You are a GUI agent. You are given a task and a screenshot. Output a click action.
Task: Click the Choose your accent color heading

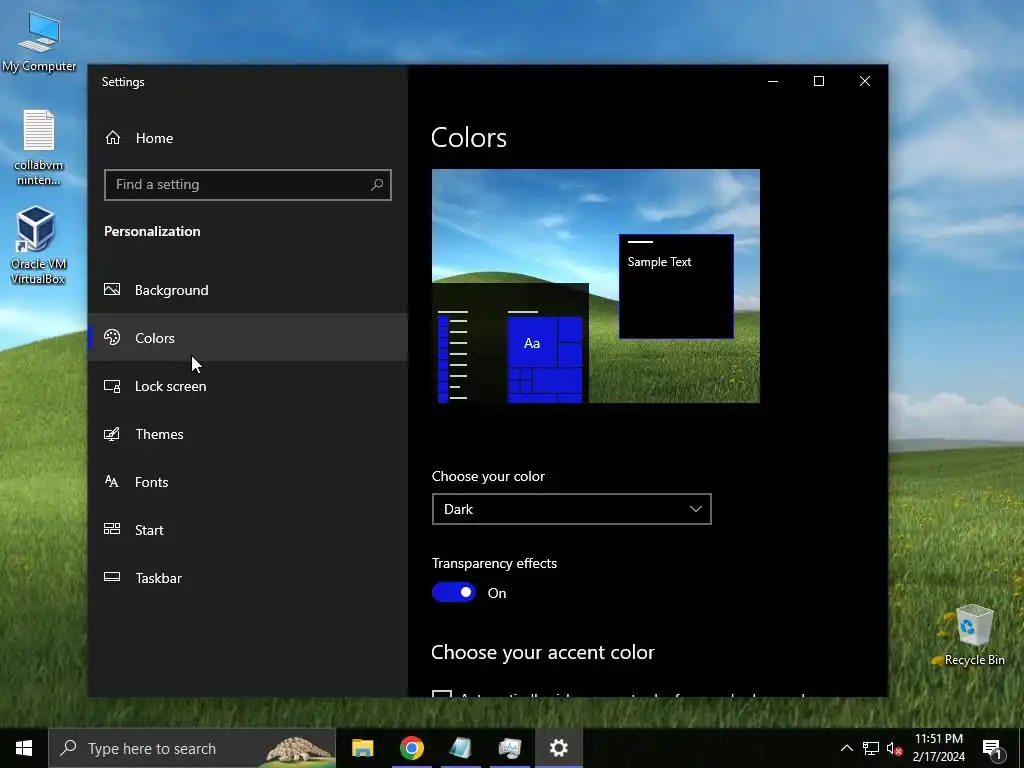[543, 652]
